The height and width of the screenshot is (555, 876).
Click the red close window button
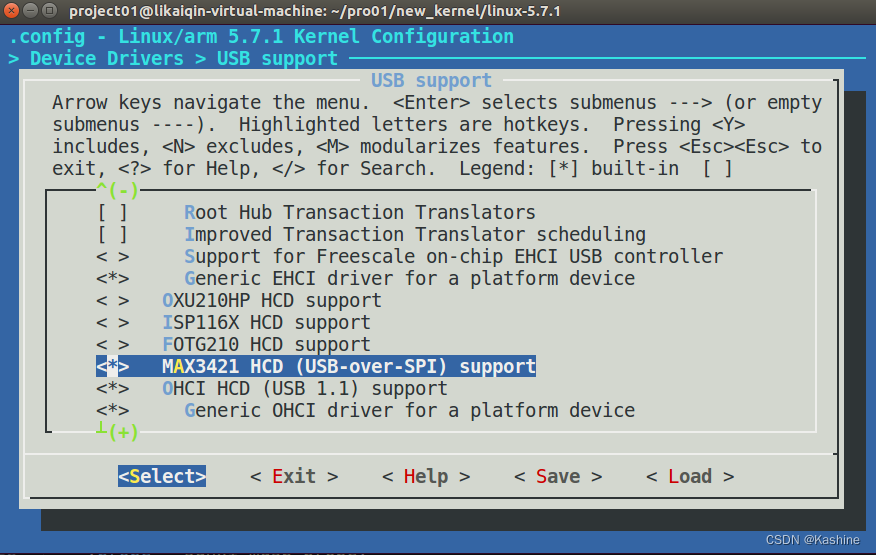pos(13,11)
